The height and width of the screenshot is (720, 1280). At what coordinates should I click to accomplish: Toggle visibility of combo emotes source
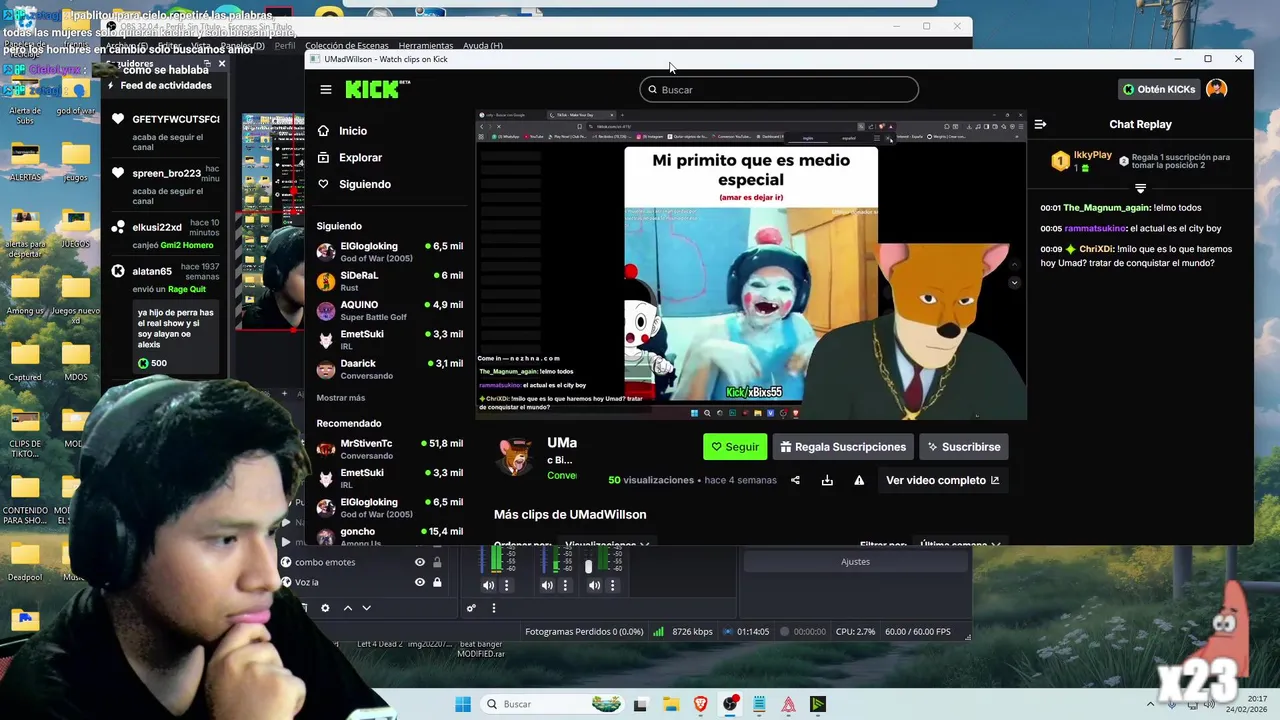[420, 562]
